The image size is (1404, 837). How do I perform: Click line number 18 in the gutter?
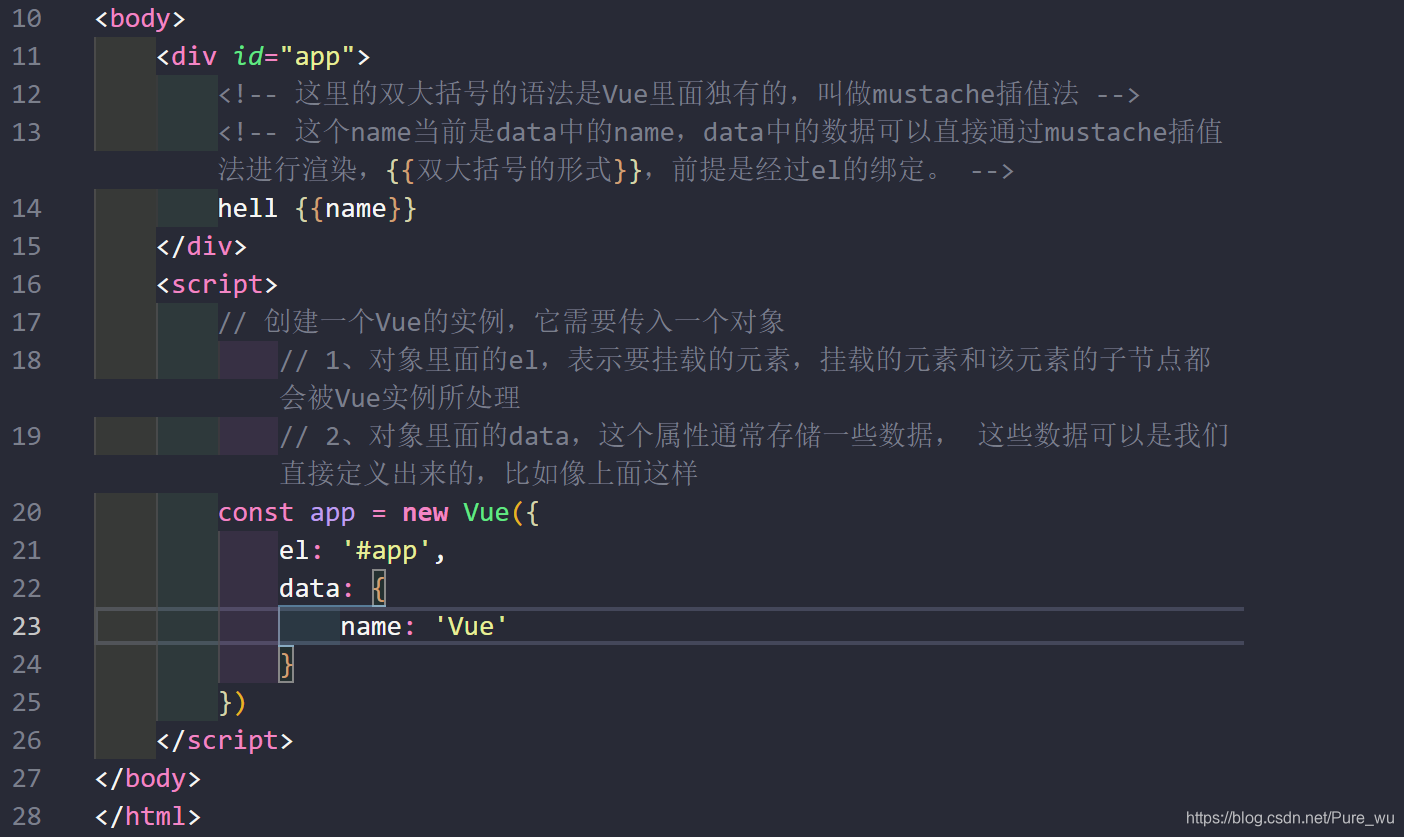coord(27,360)
